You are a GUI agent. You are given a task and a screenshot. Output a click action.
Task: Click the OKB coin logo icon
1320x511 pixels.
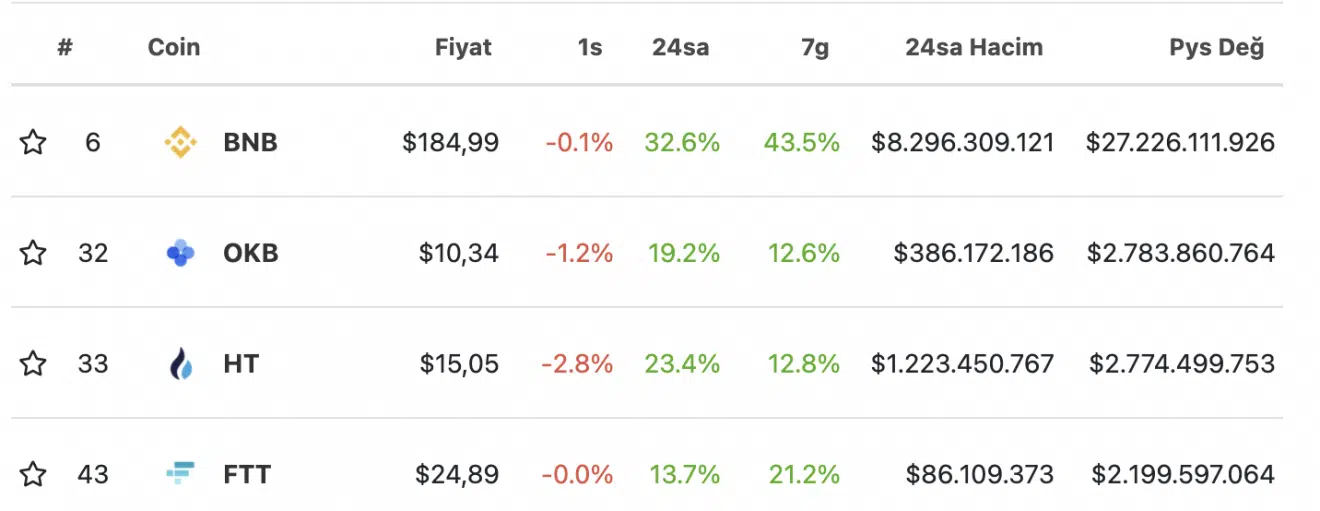coord(181,253)
